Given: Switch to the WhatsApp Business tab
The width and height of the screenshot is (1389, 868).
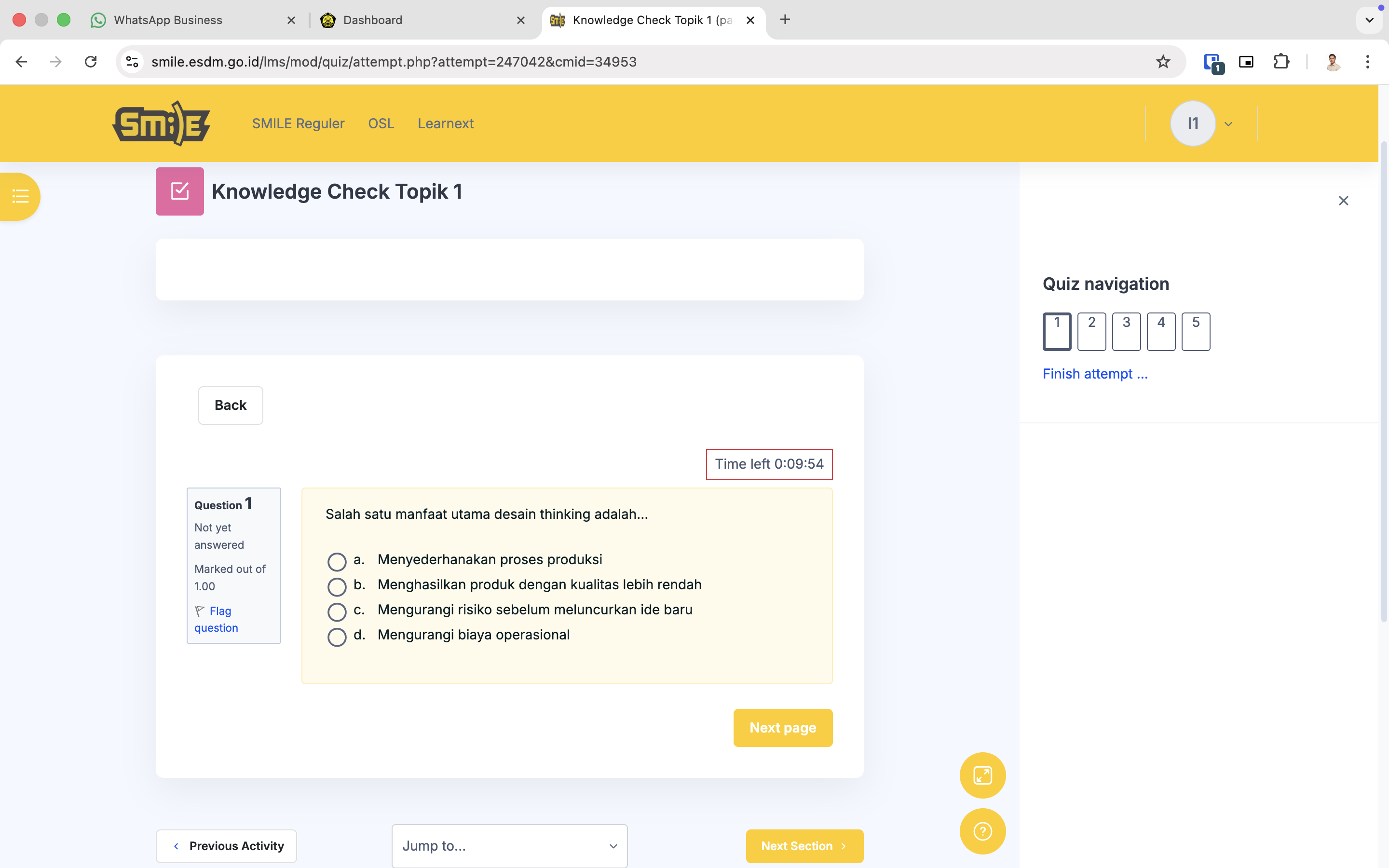Looking at the screenshot, I should [168, 20].
